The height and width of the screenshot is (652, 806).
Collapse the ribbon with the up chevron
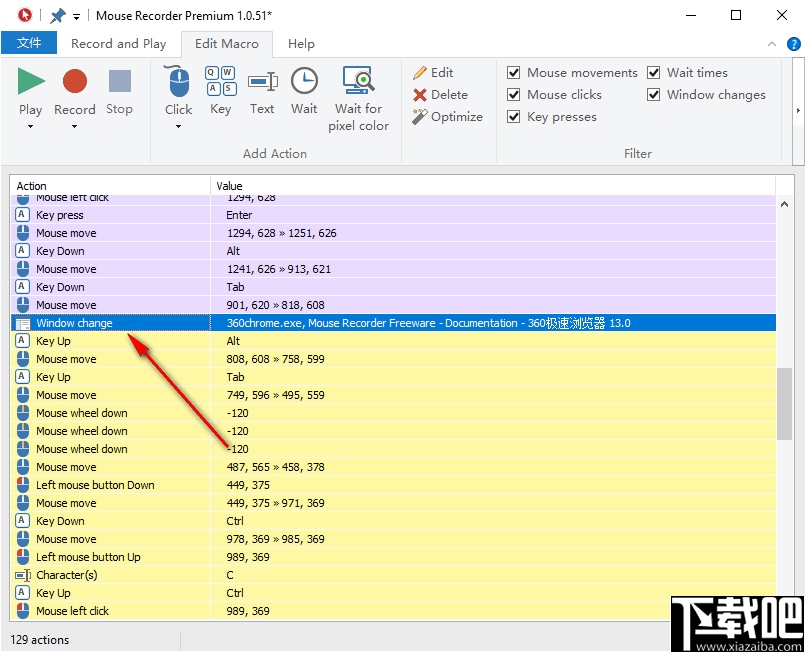point(772,44)
